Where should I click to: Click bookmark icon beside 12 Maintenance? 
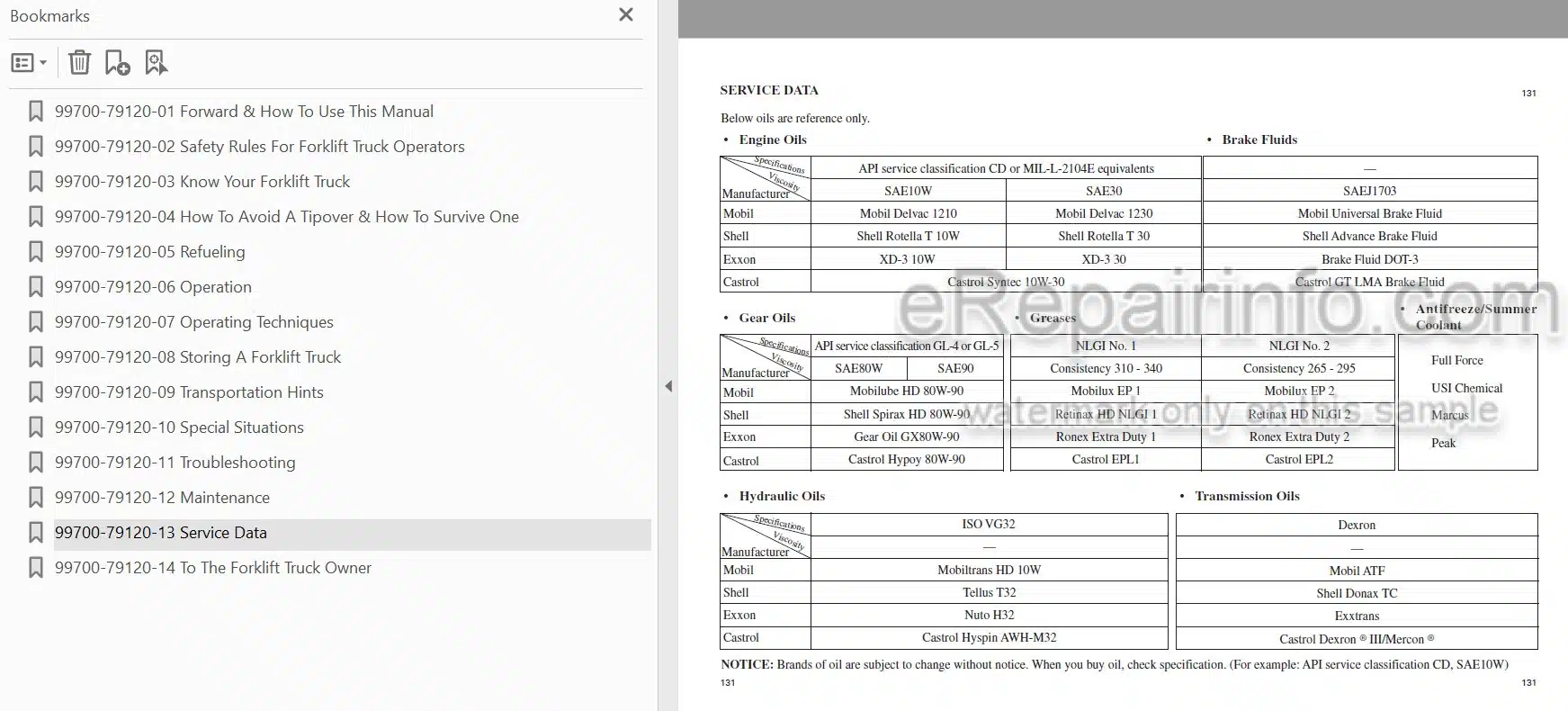(36, 498)
